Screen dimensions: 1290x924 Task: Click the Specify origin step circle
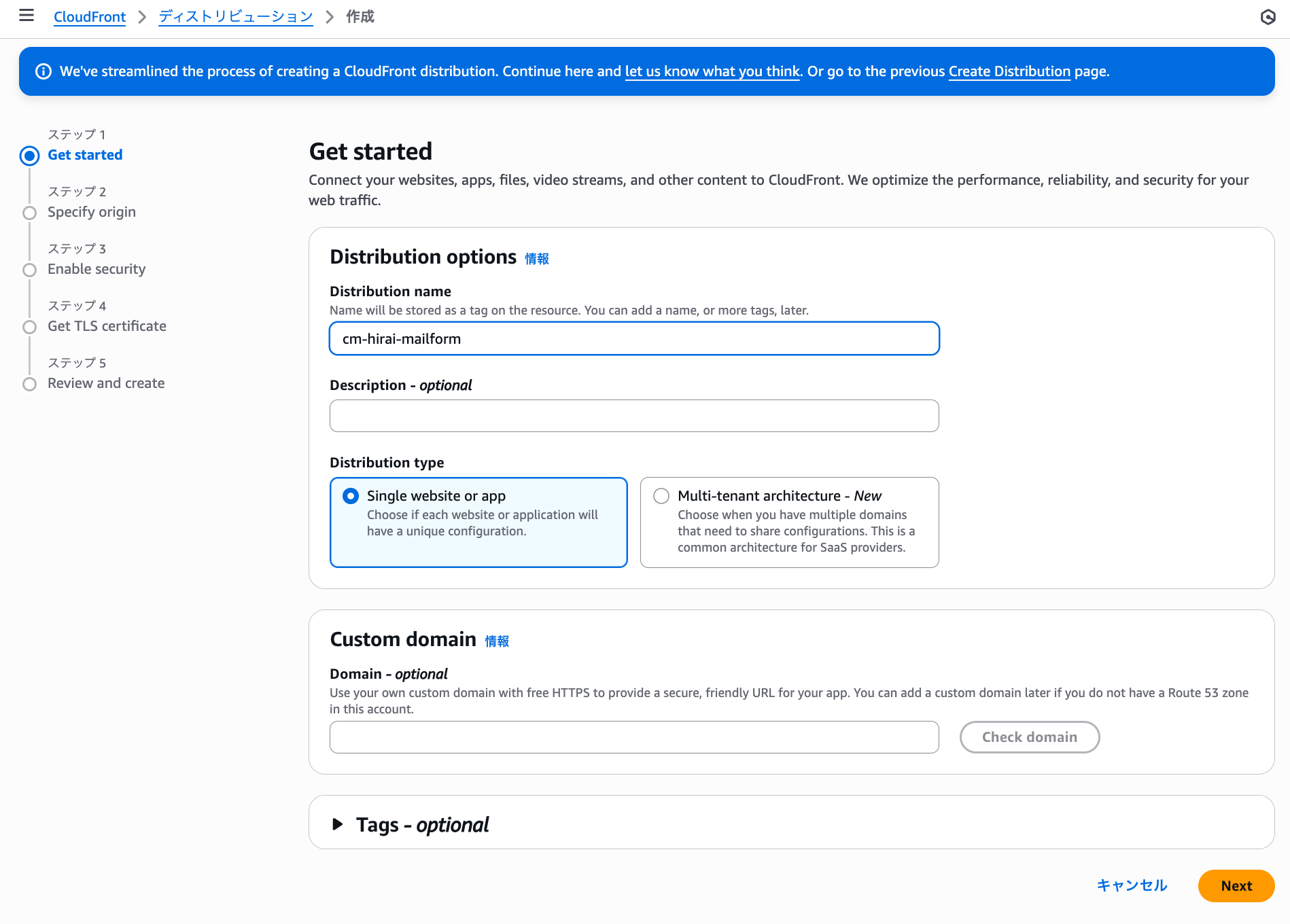click(30, 213)
